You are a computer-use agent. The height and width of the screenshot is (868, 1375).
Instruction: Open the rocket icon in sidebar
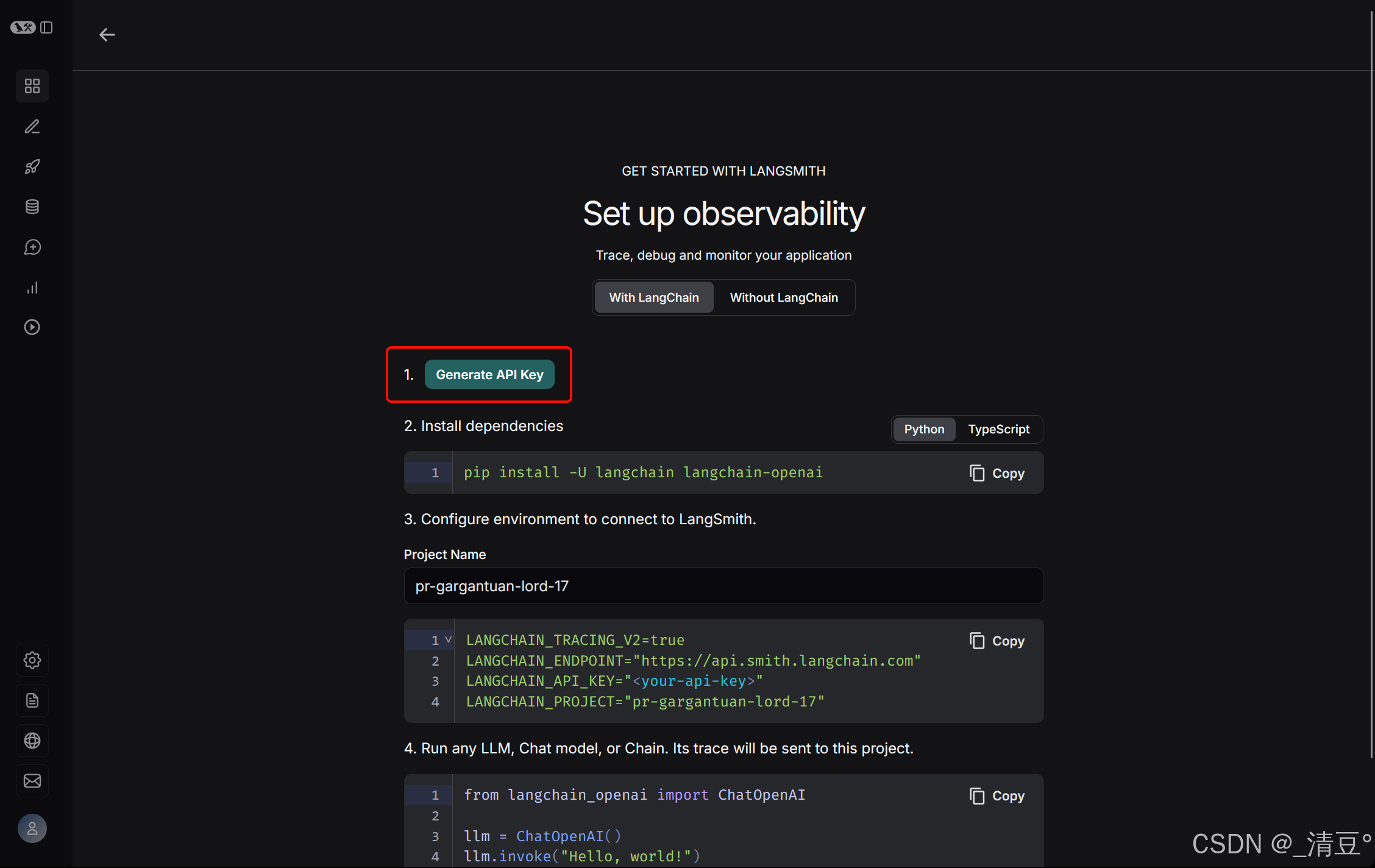point(32,166)
